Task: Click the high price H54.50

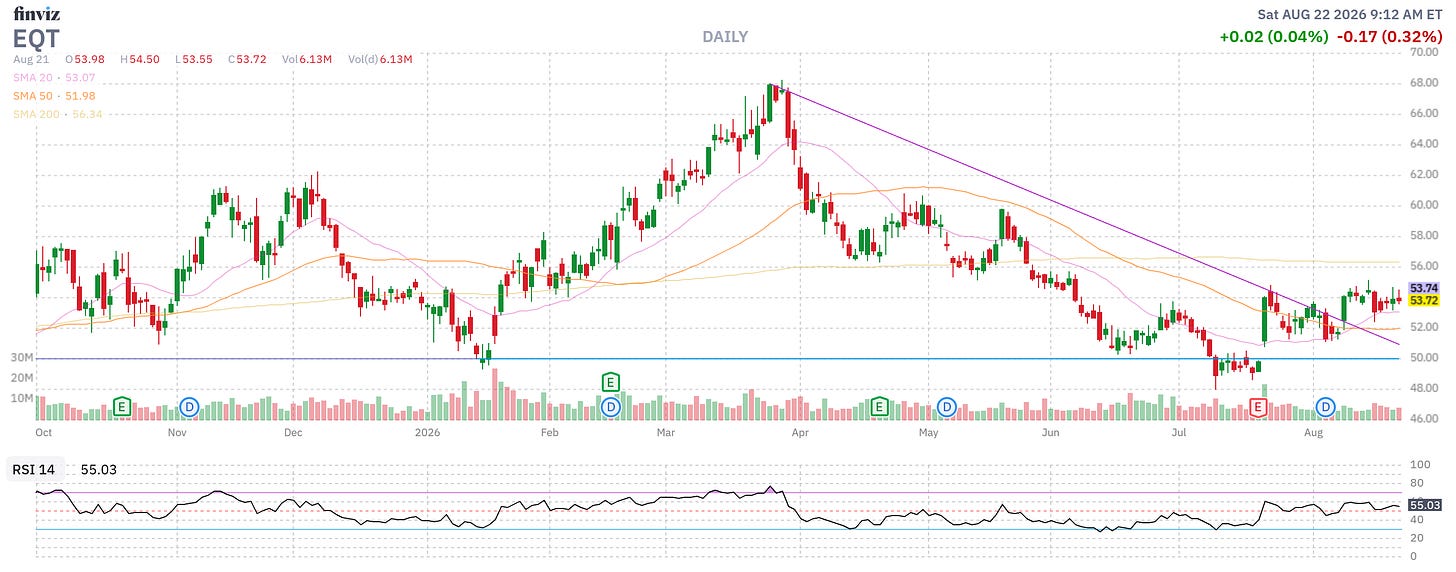Action: [x=141, y=59]
